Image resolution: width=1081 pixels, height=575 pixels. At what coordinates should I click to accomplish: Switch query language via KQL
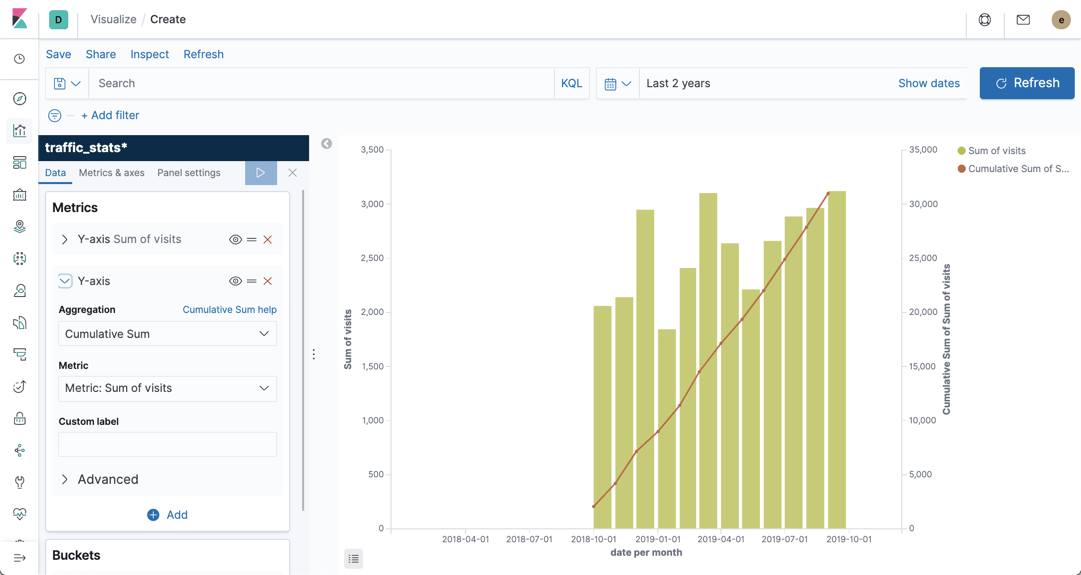(572, 83)
